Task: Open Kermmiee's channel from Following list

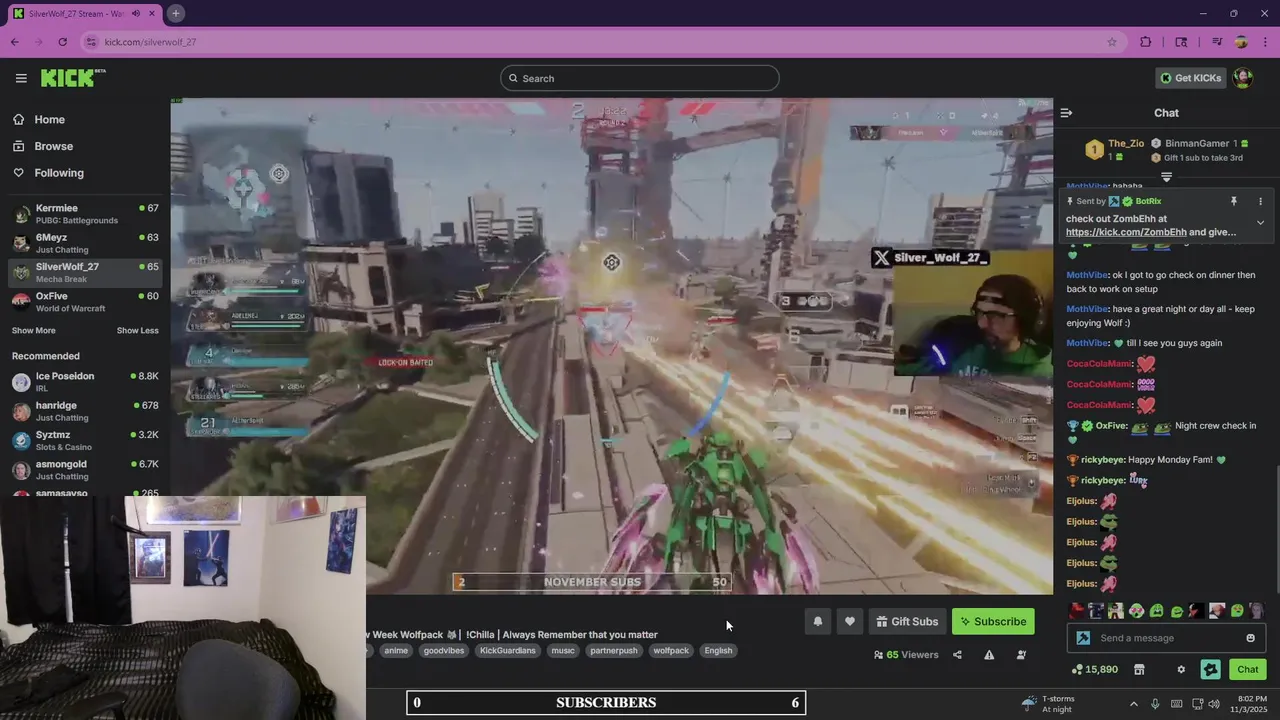Action: (x=85, y=213)
